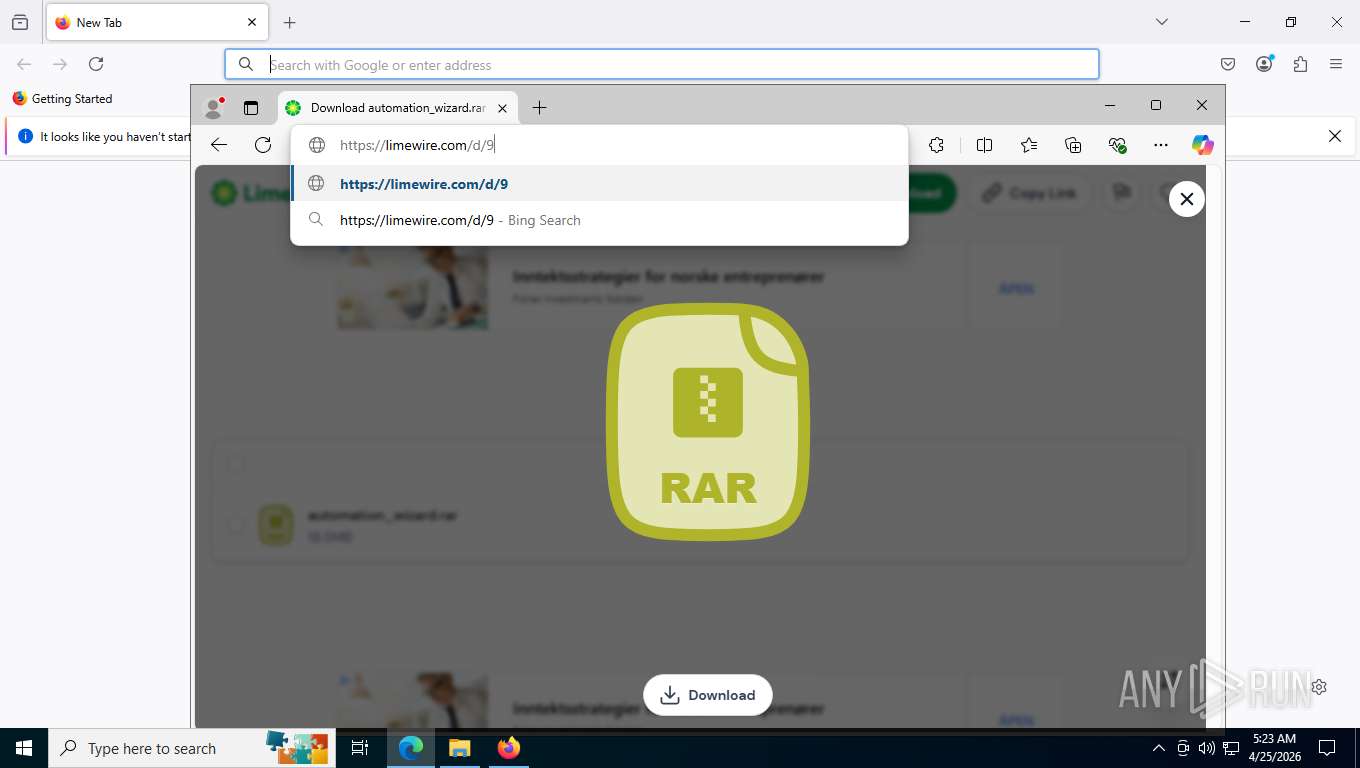Open Task View on the taskbar
Image resolution: width=1360 pixels, height=768 pixels.
click(360, 748)
